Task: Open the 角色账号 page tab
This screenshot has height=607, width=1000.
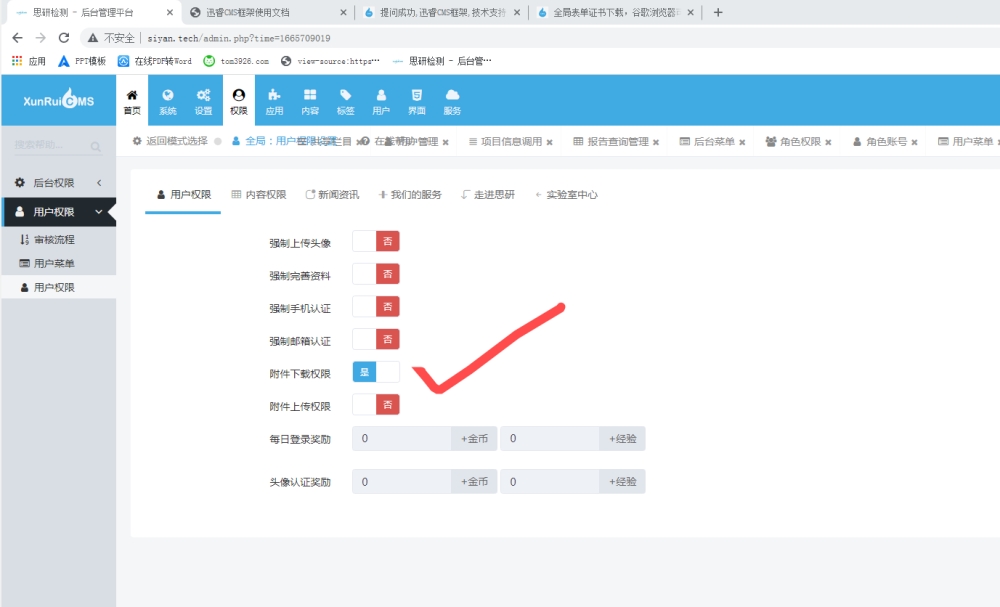Action: click(880, 142)
